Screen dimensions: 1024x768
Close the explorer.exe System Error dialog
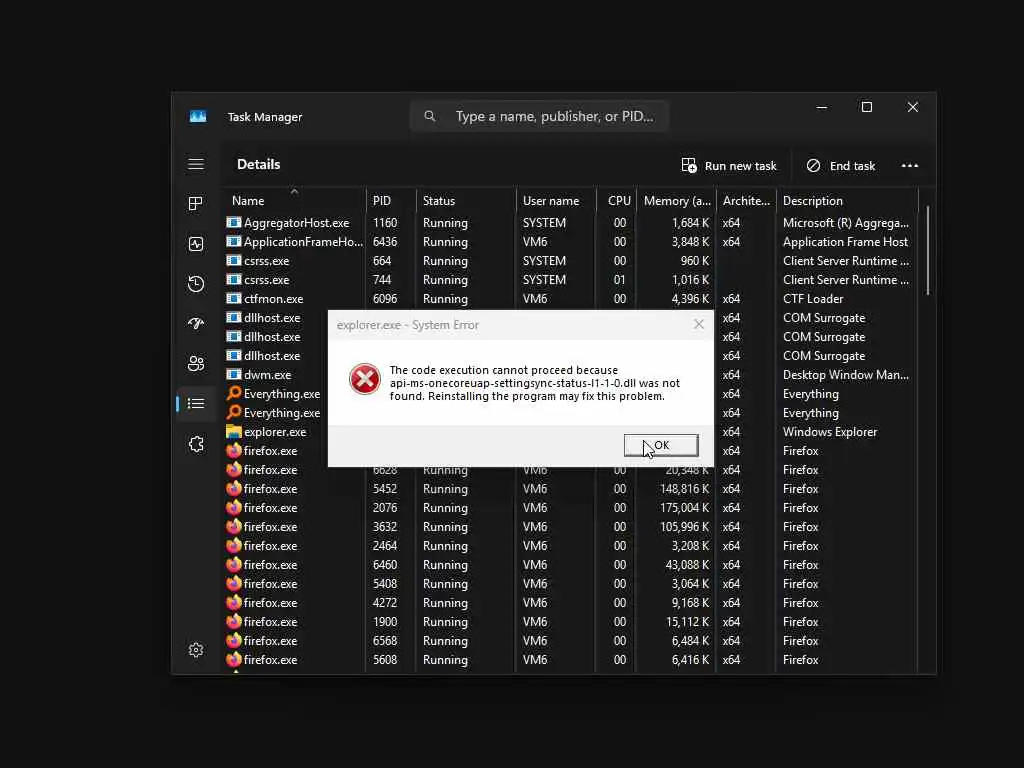point(699,325)
